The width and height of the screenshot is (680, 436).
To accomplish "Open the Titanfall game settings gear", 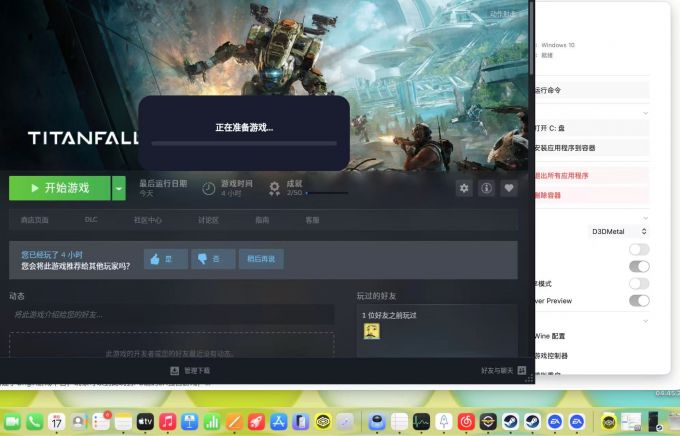I will tap(464, 188).
